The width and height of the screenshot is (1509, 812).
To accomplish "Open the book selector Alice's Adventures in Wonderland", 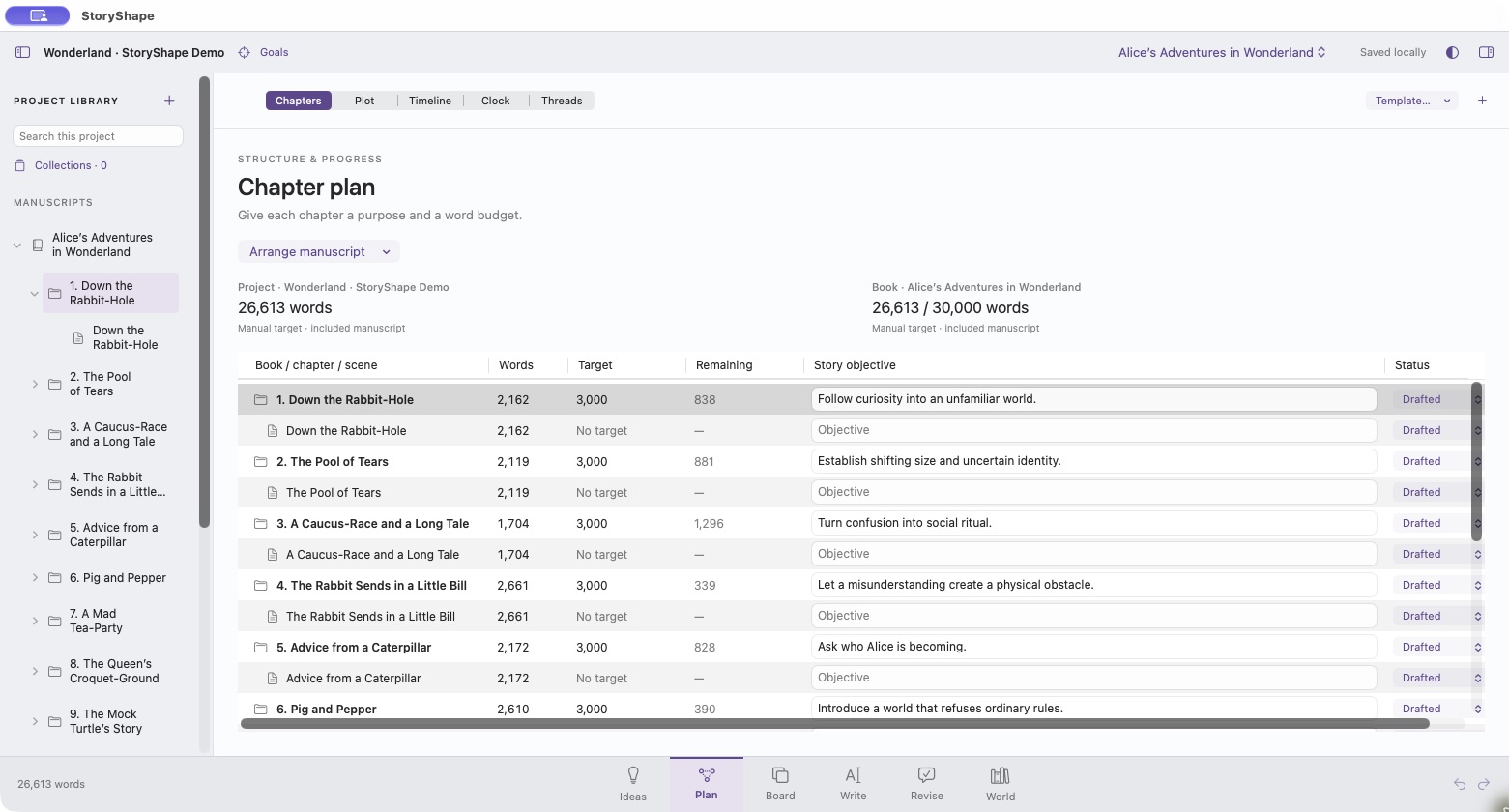I will (1222, 52).
